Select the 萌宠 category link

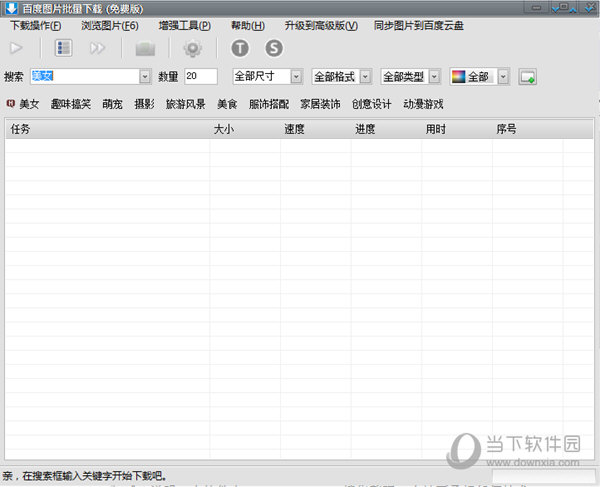(112, 104)
